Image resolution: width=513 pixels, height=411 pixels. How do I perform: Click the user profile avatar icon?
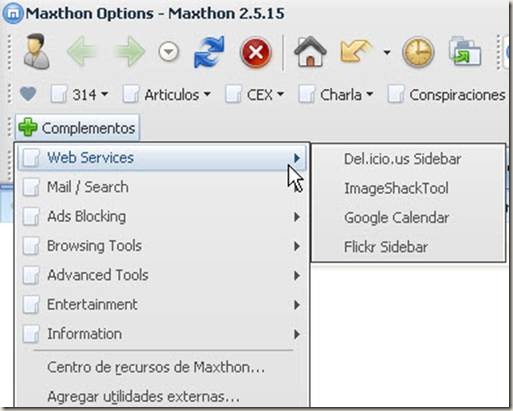37,52
